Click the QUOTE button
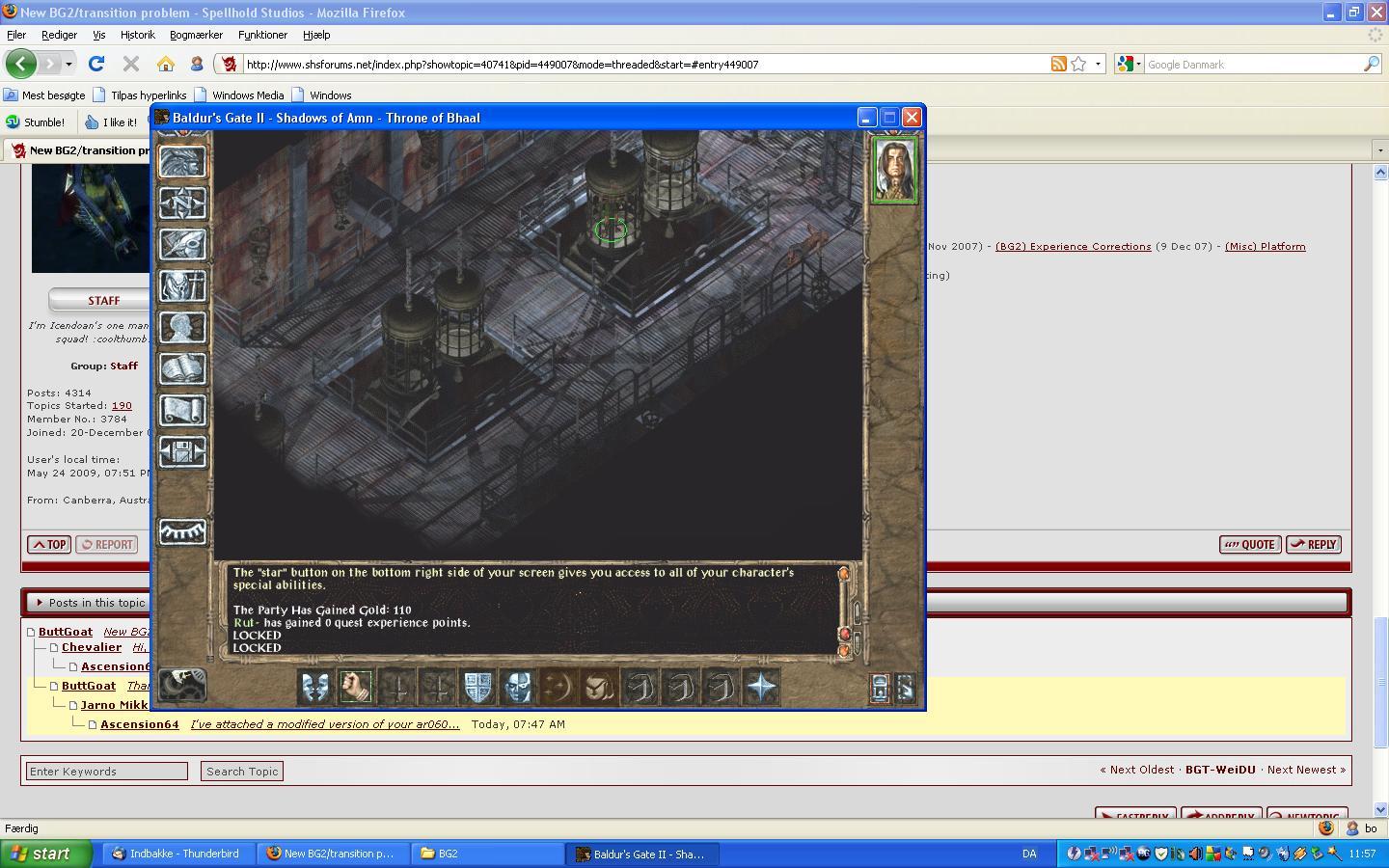Screen dimensions: 1389x868 pos(1250,545)
